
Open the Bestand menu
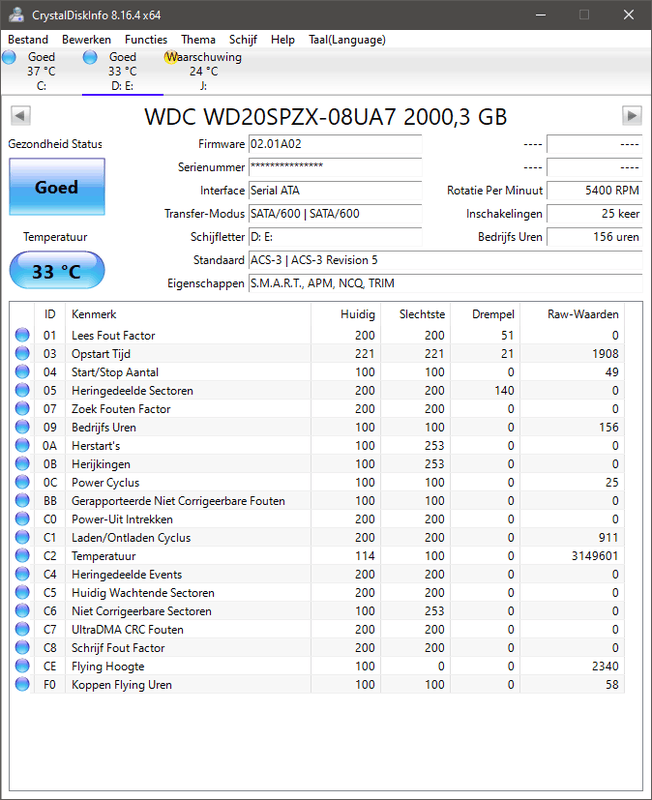click(x=28, y=40)
